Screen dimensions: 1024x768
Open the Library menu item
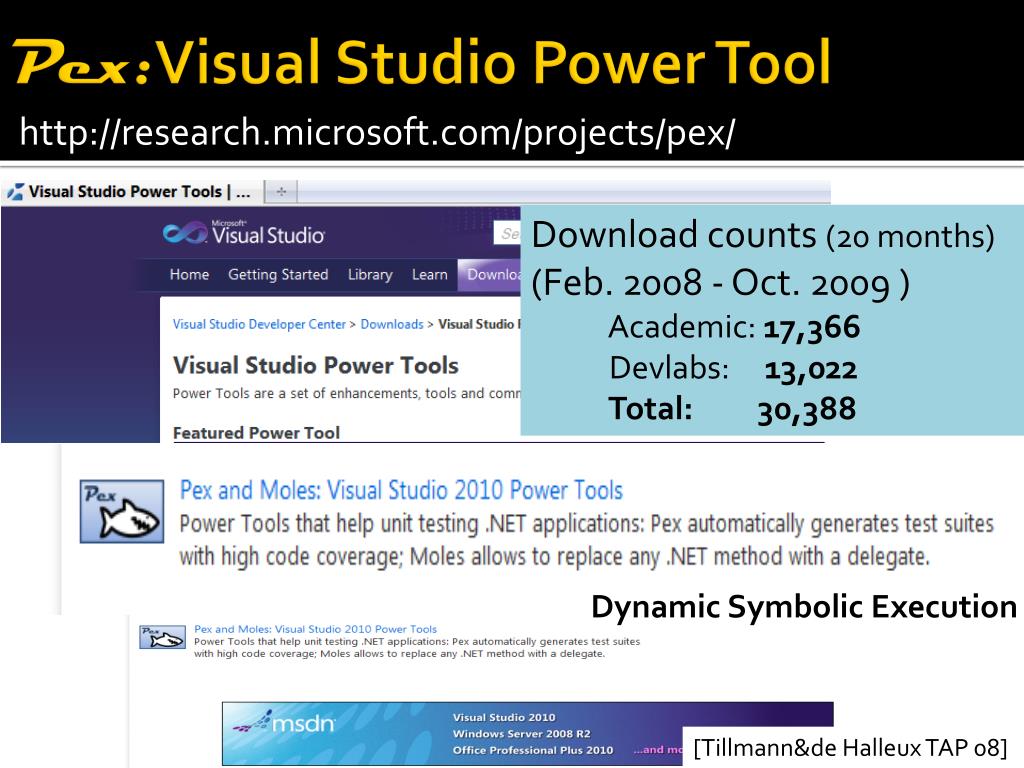(x=370, y=274)
